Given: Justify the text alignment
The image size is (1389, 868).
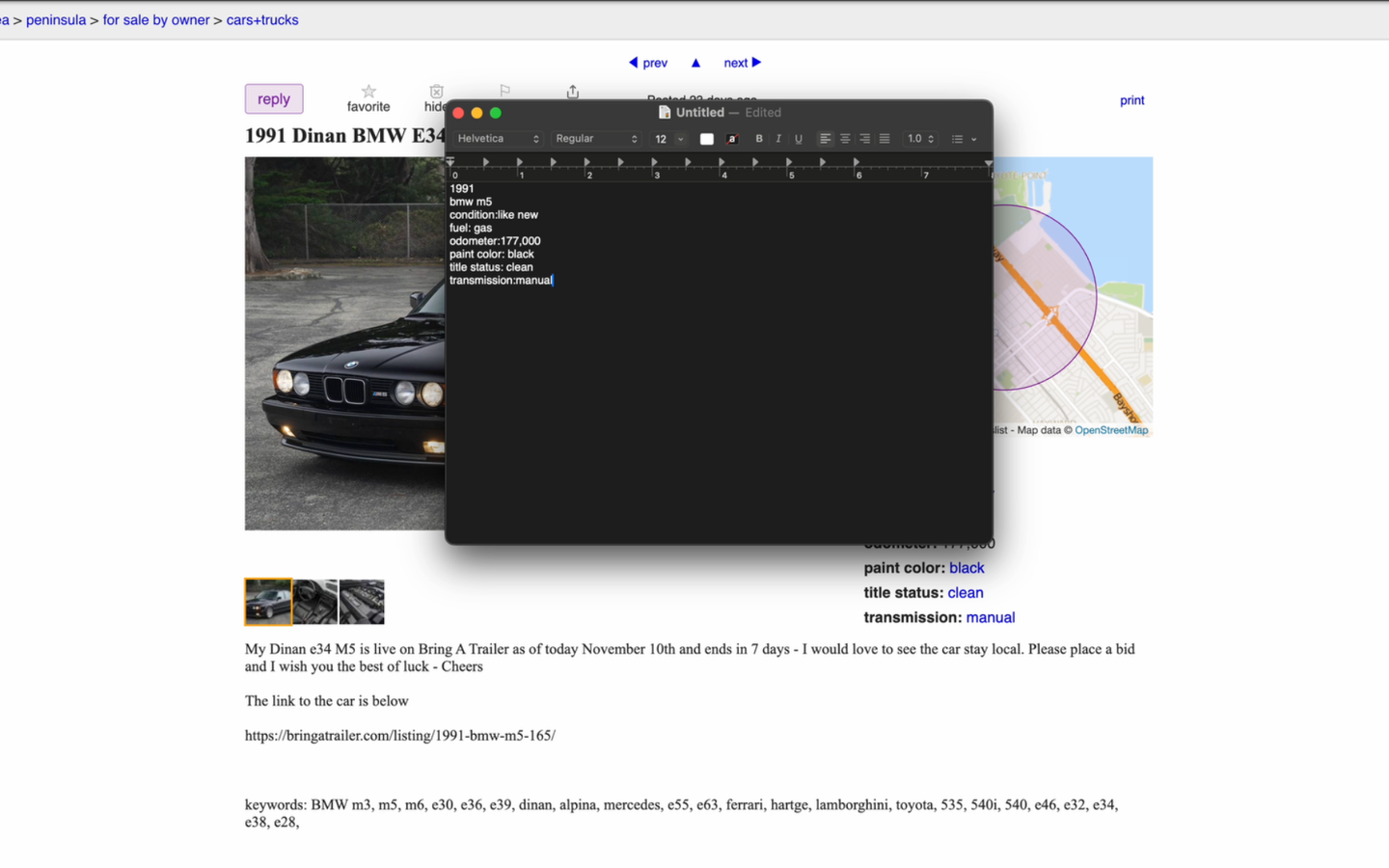Looking at the screenshot, I should pyautogui.click(x=885, y=139).
